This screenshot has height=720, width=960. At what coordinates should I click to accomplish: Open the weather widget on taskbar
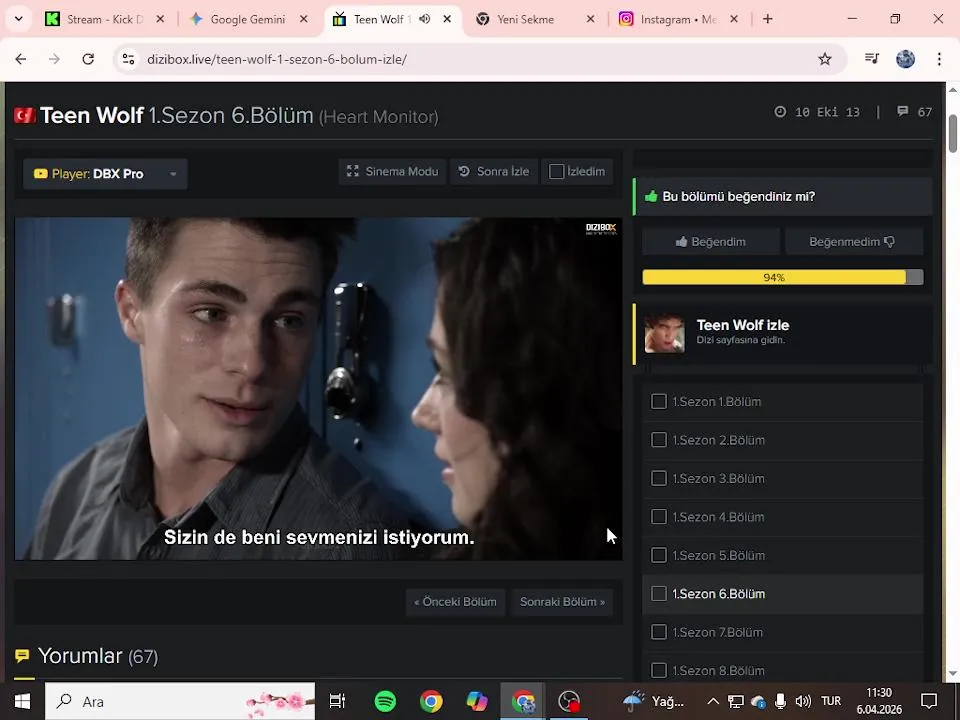tap(653, 701)
